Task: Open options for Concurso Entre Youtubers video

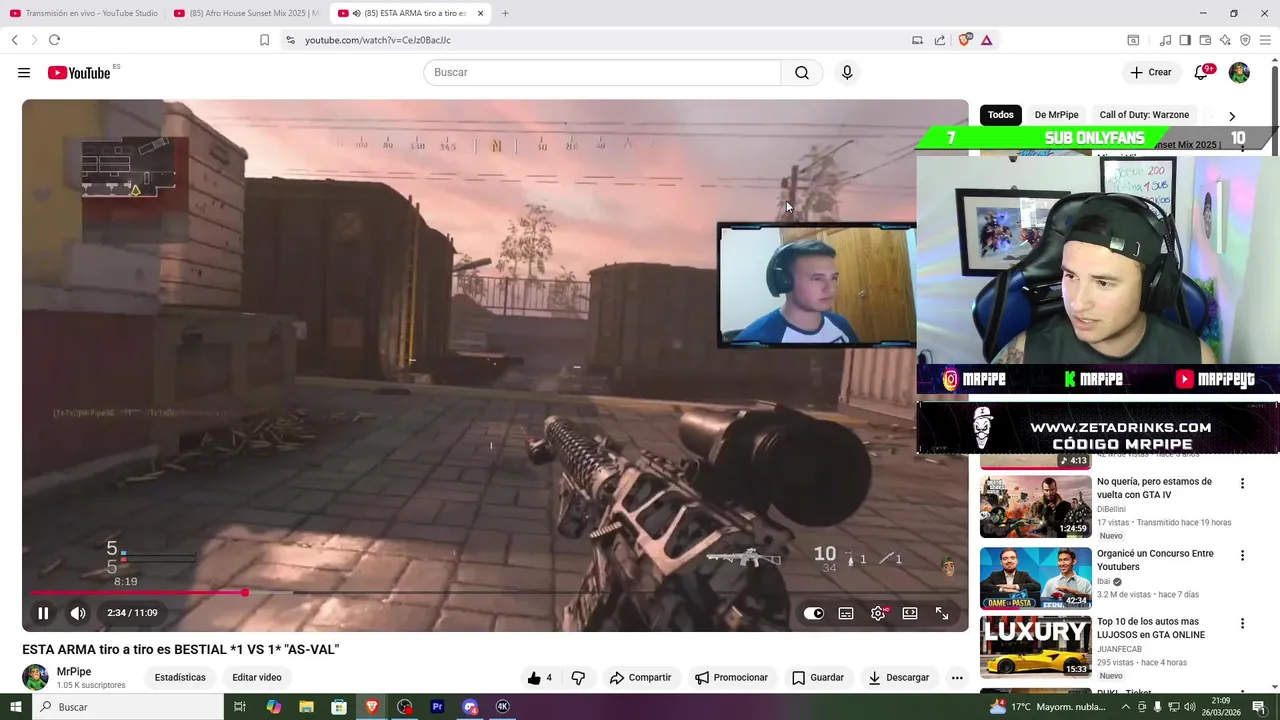Action: [1242, 555]
